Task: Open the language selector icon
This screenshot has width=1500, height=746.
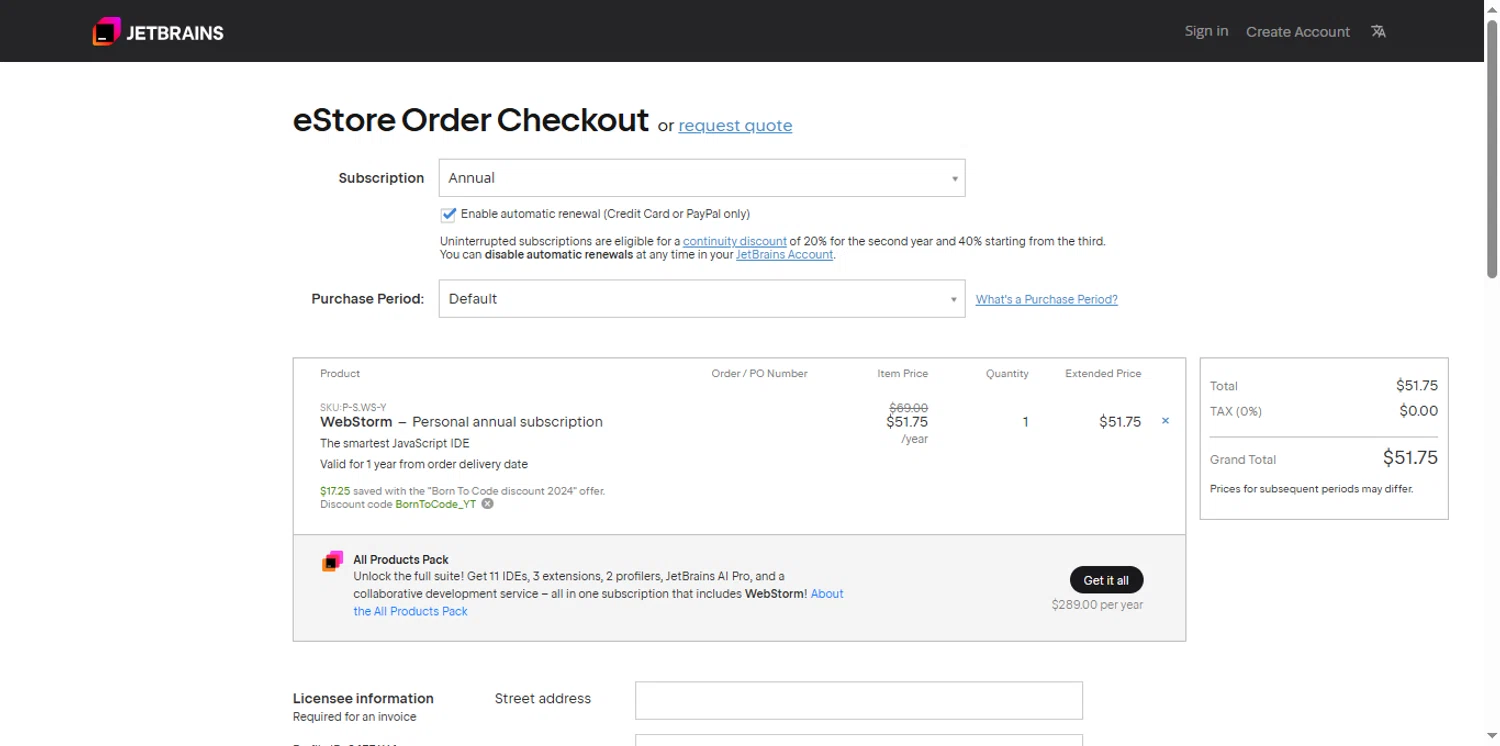Action: pyautogui.click(x=1378, y=32)
